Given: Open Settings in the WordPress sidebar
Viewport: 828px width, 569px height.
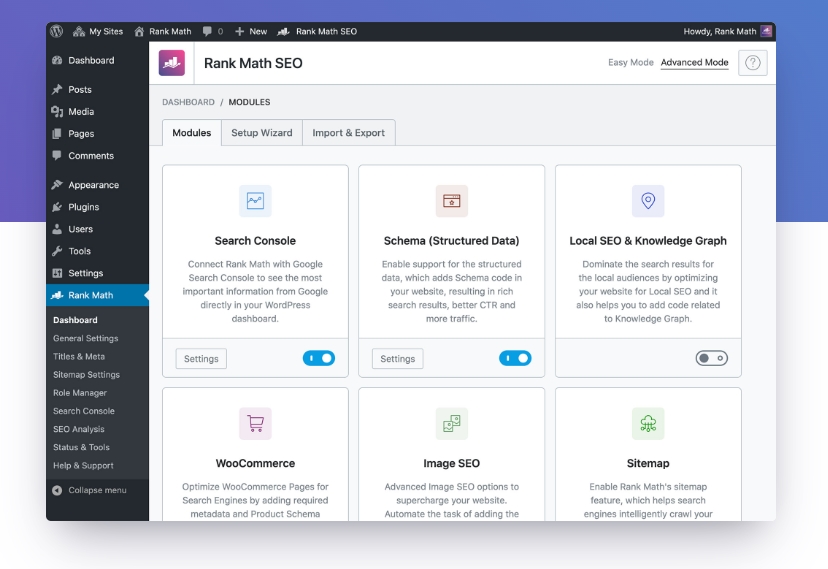Looking at the screenshot, I should pos(97,273).
